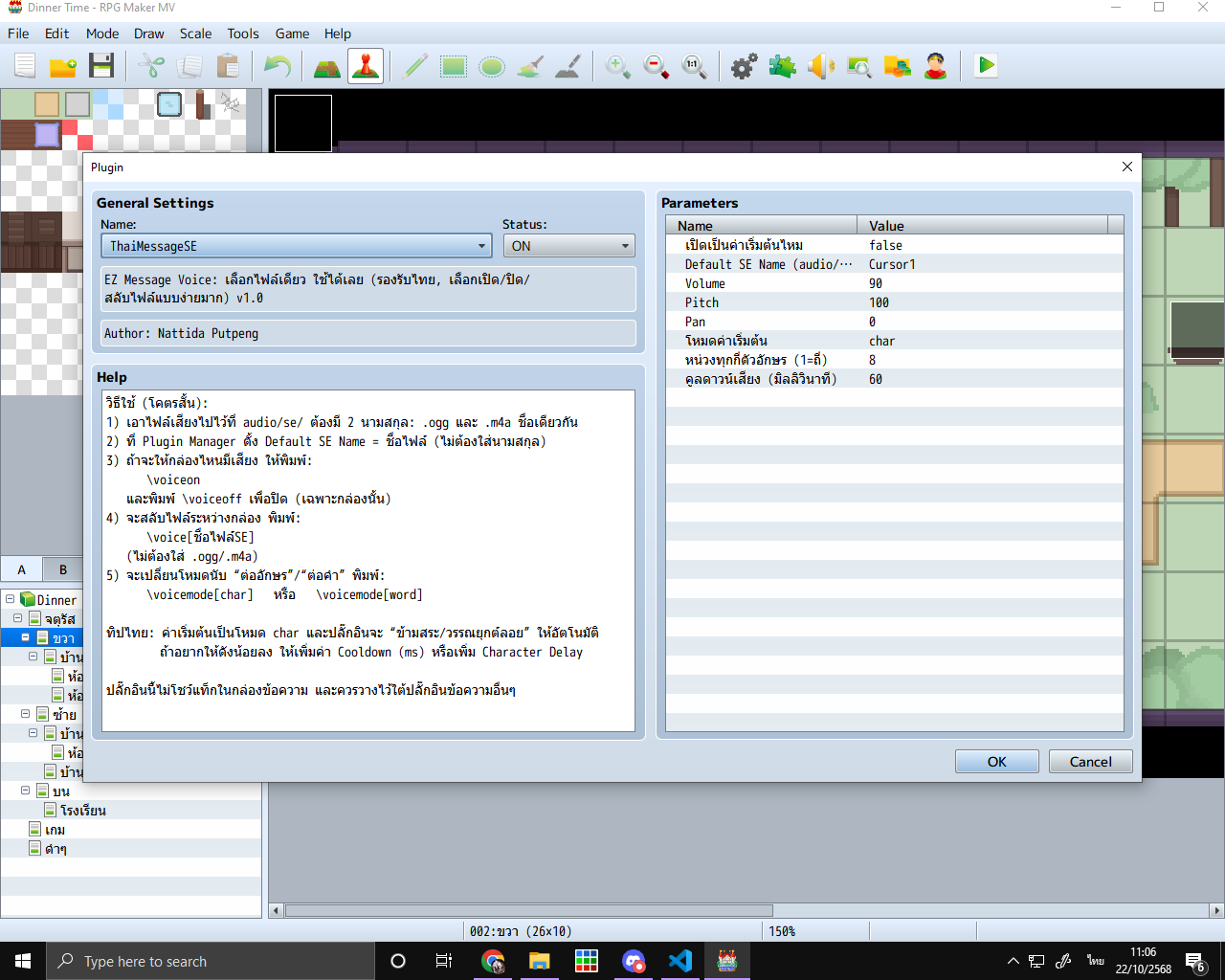
Task: Open the Draw menu
Action: [149, 33]
